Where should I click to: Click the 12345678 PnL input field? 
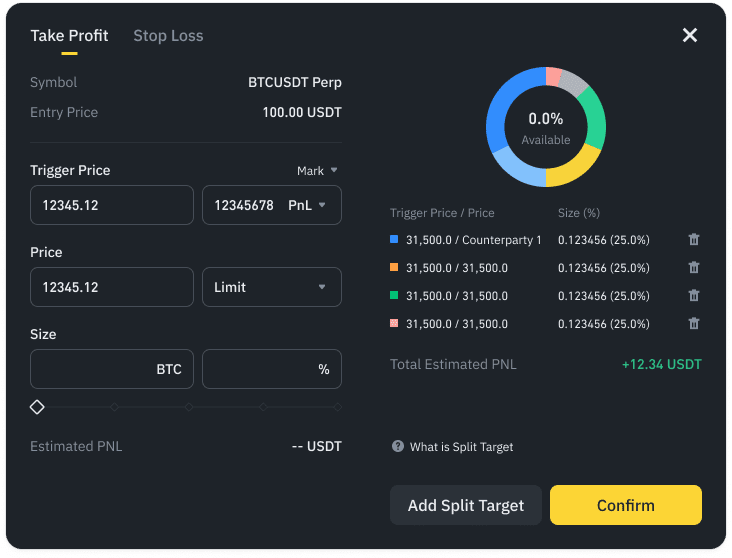[272, 205]
